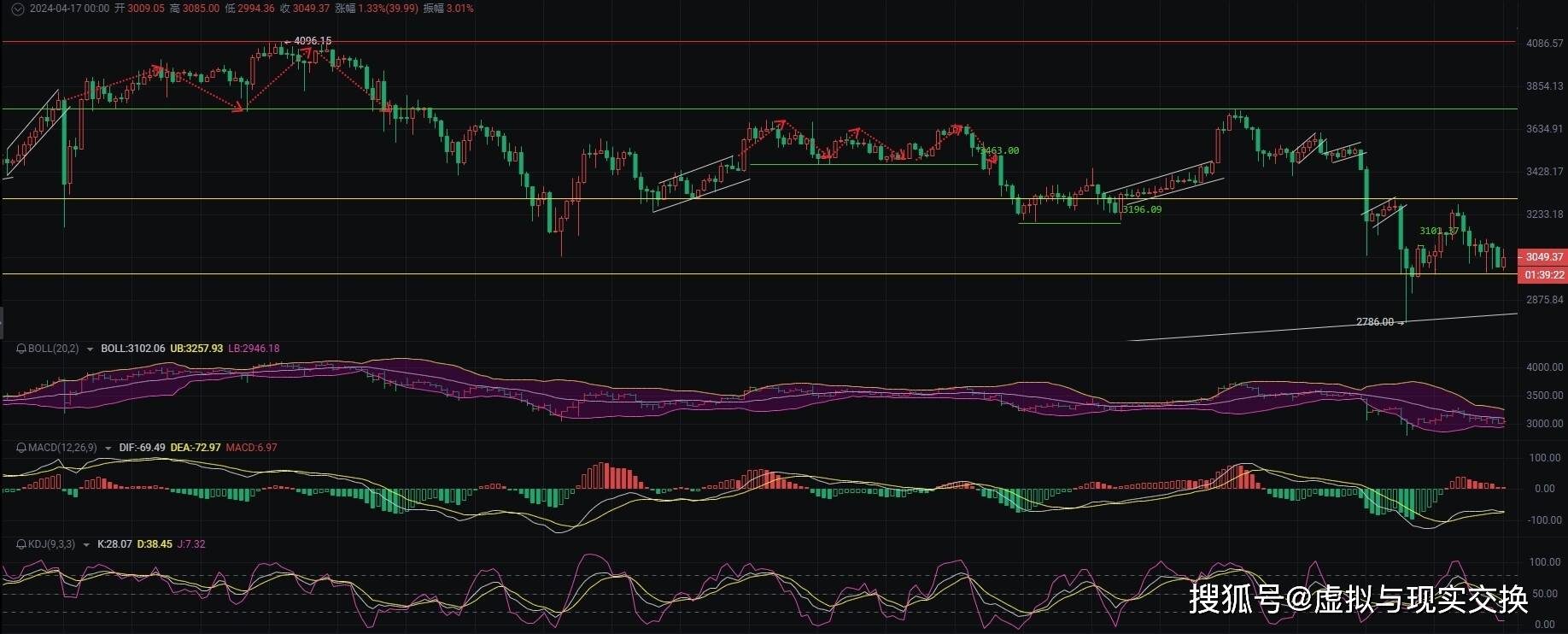The image size is (1568, 634).
Task: Click the -100.00 MACD axis label
Action: point(1545,520)
